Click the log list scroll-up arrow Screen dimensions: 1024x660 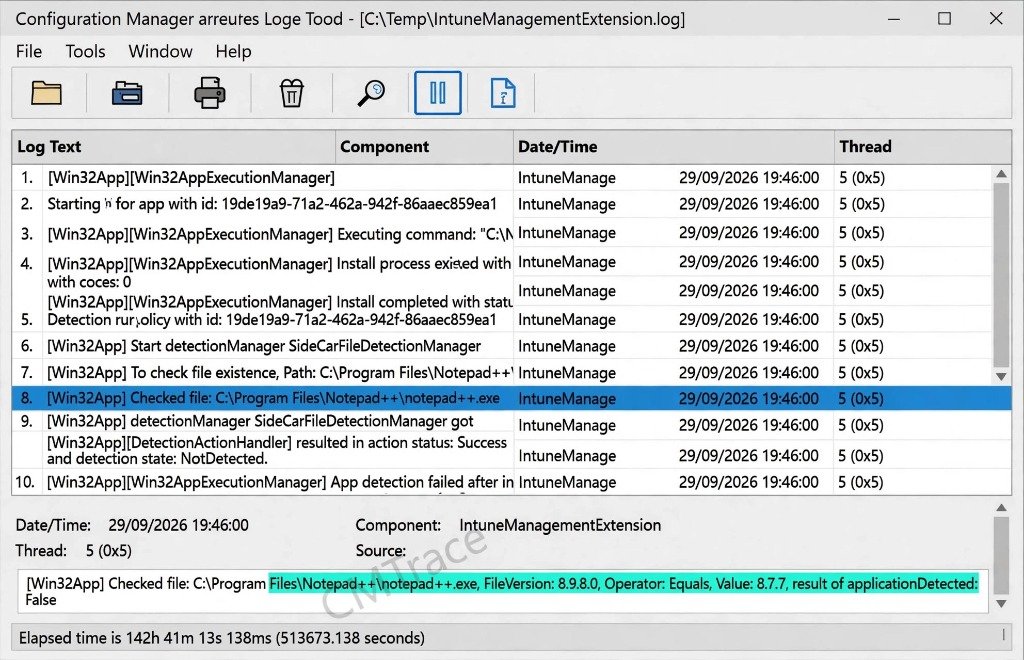coord(1001,174)
